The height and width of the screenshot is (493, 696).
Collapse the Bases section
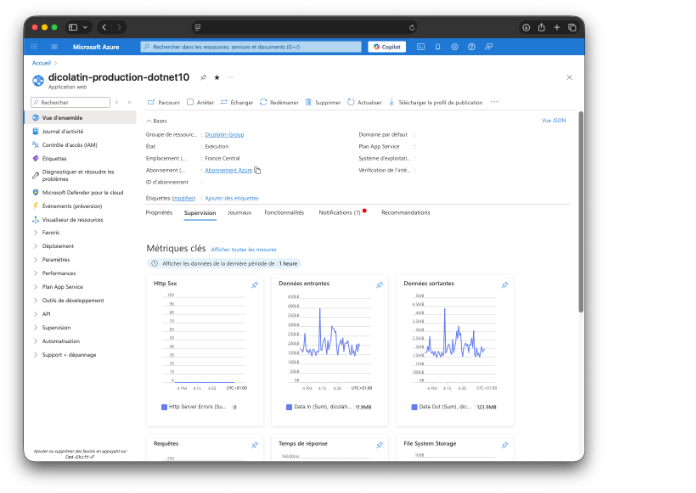pos(157,121)
